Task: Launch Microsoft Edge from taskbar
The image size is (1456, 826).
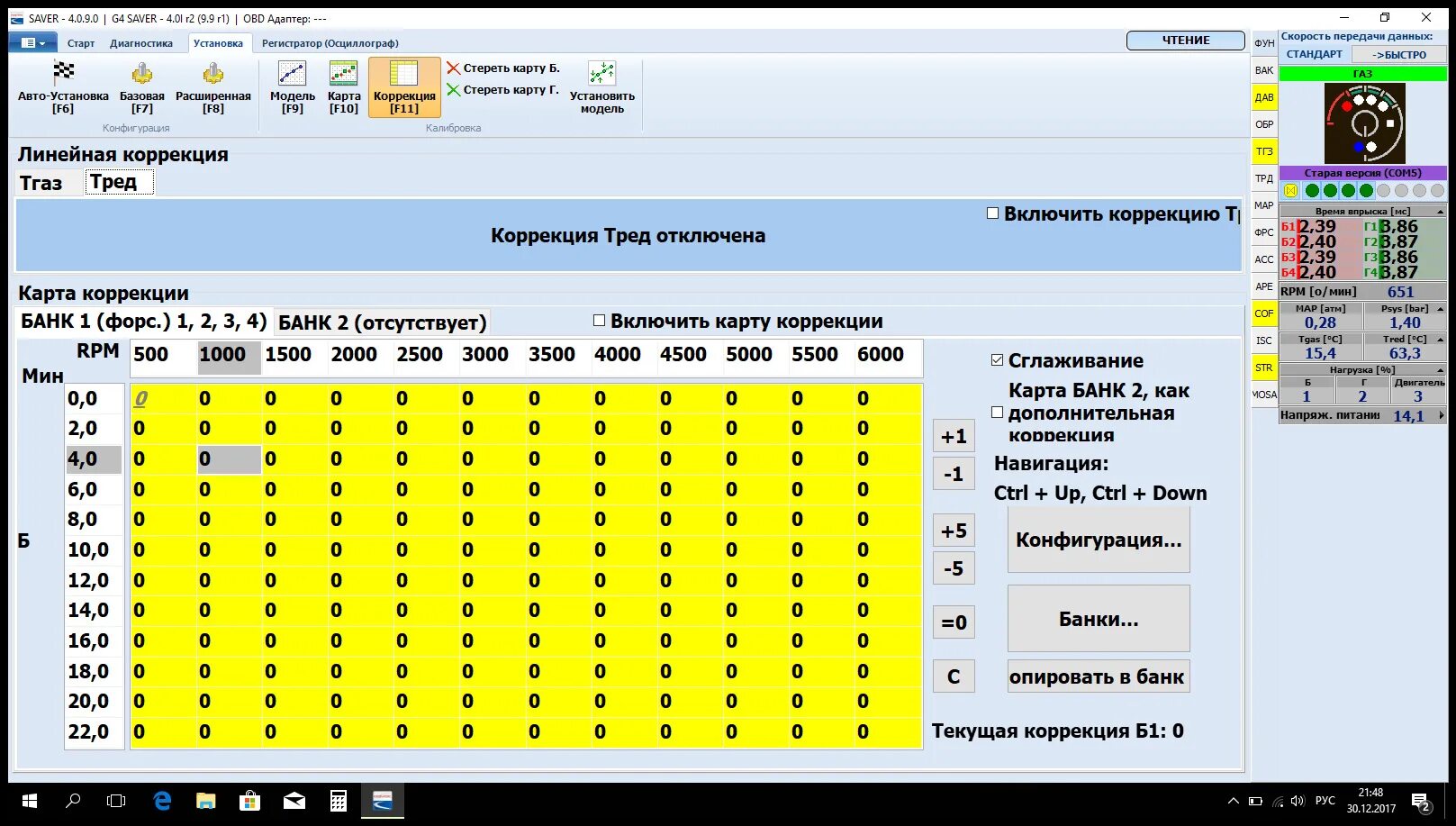Action: coord(162,801)
